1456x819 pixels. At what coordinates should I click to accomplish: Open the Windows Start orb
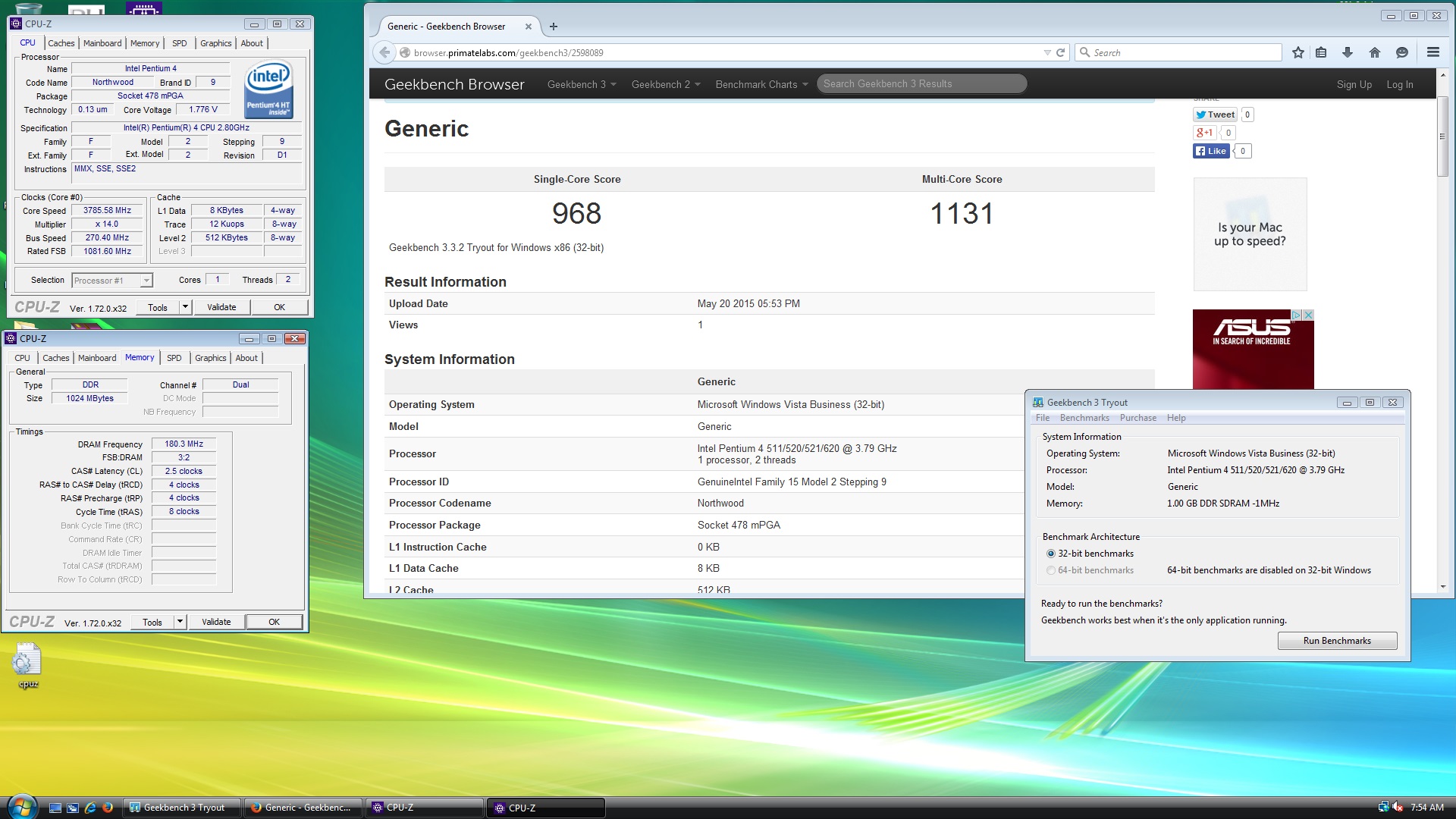click(x=20, y=807)
